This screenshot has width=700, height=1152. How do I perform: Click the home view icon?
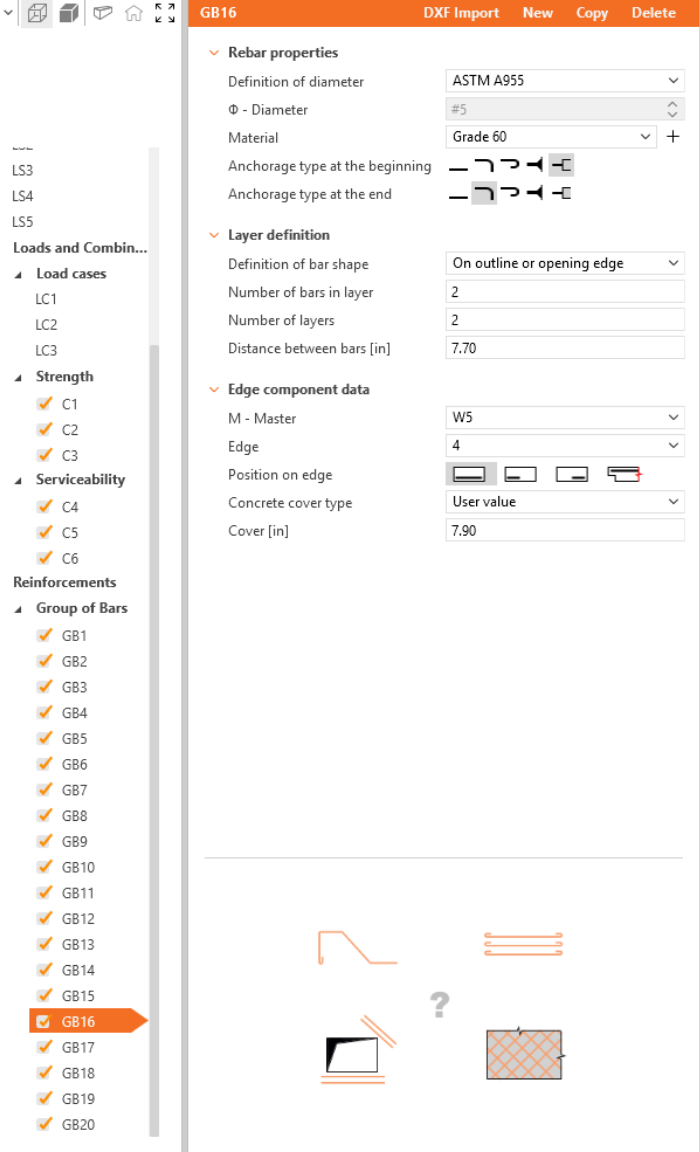point(133,14)
